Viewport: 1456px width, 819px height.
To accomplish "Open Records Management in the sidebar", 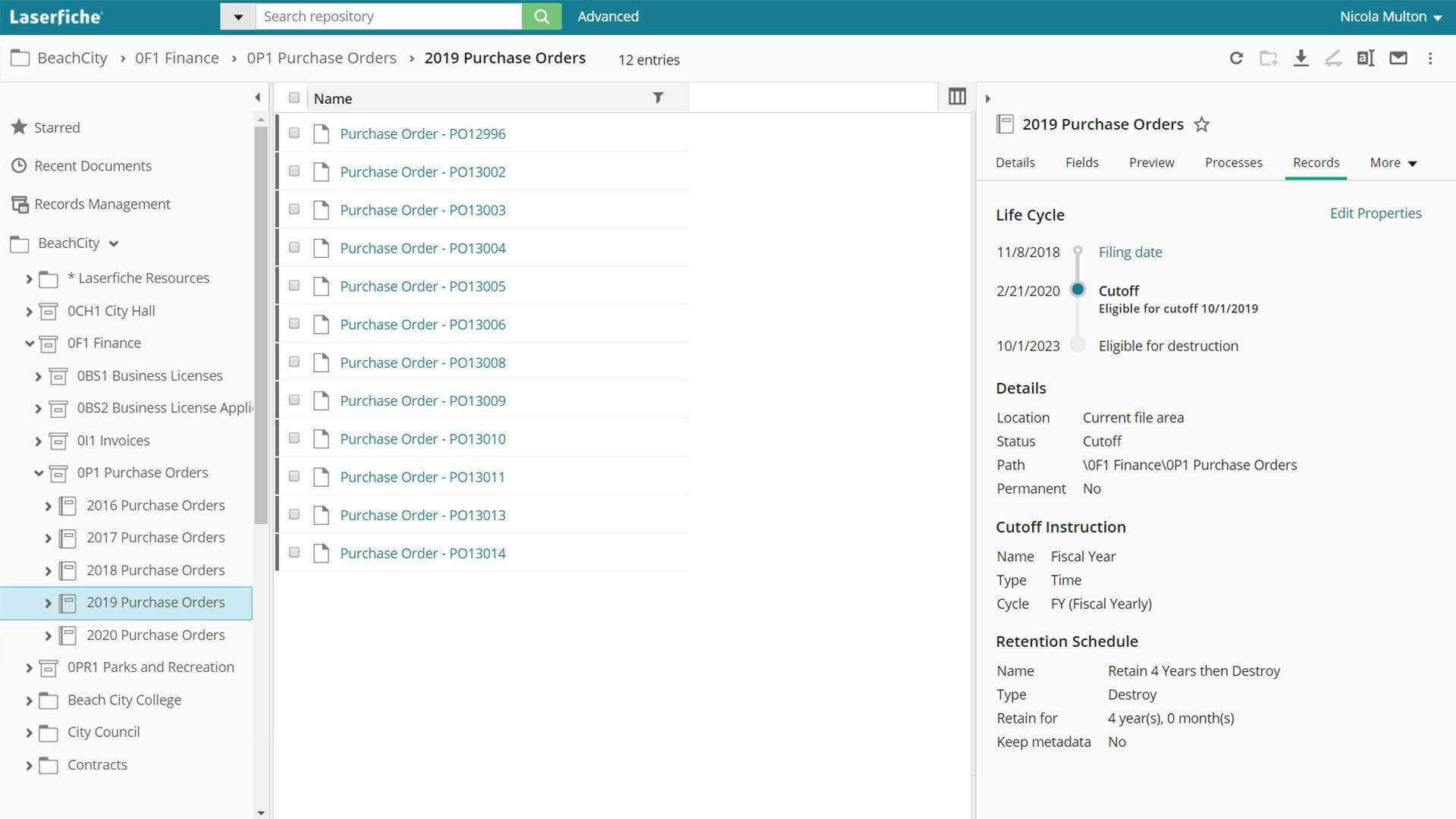I will 102,204.
